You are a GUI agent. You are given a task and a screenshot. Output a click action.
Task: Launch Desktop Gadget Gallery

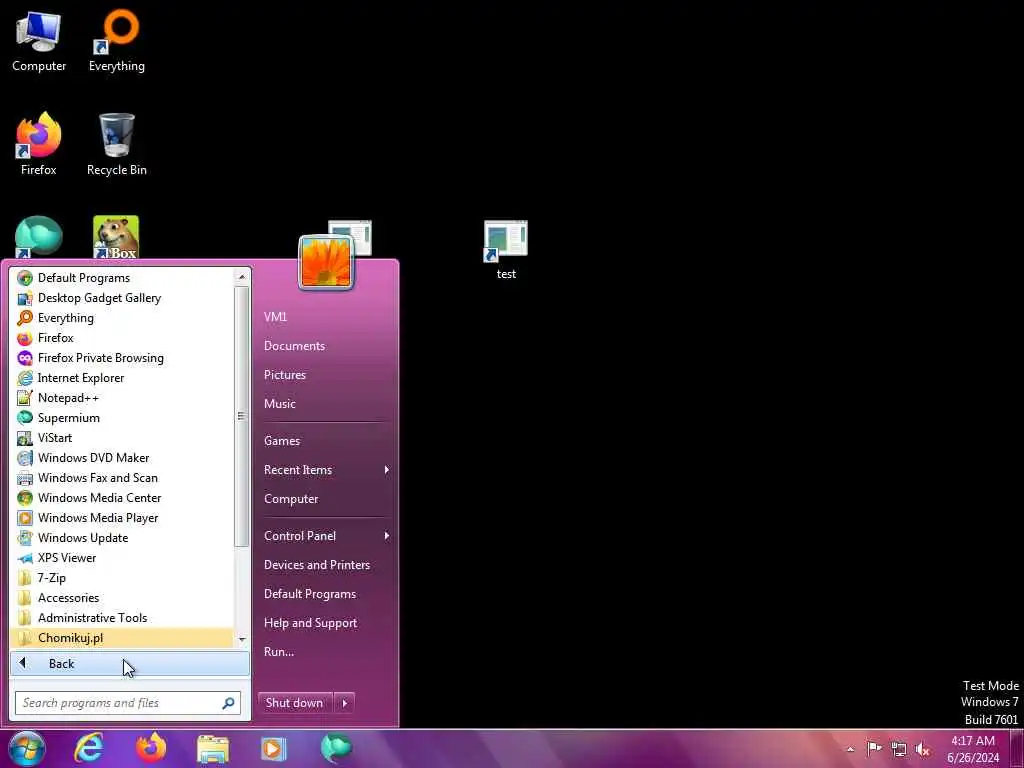[x=122, y=298]
